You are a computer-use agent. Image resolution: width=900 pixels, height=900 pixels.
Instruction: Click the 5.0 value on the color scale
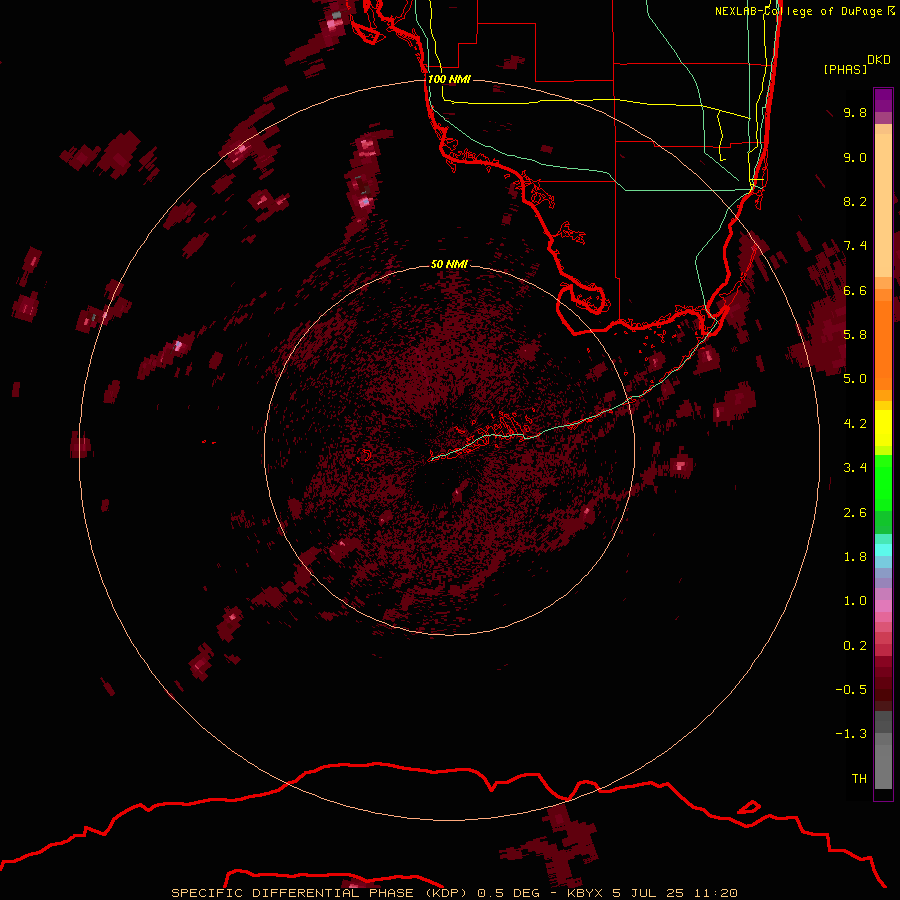click(855, 379)
